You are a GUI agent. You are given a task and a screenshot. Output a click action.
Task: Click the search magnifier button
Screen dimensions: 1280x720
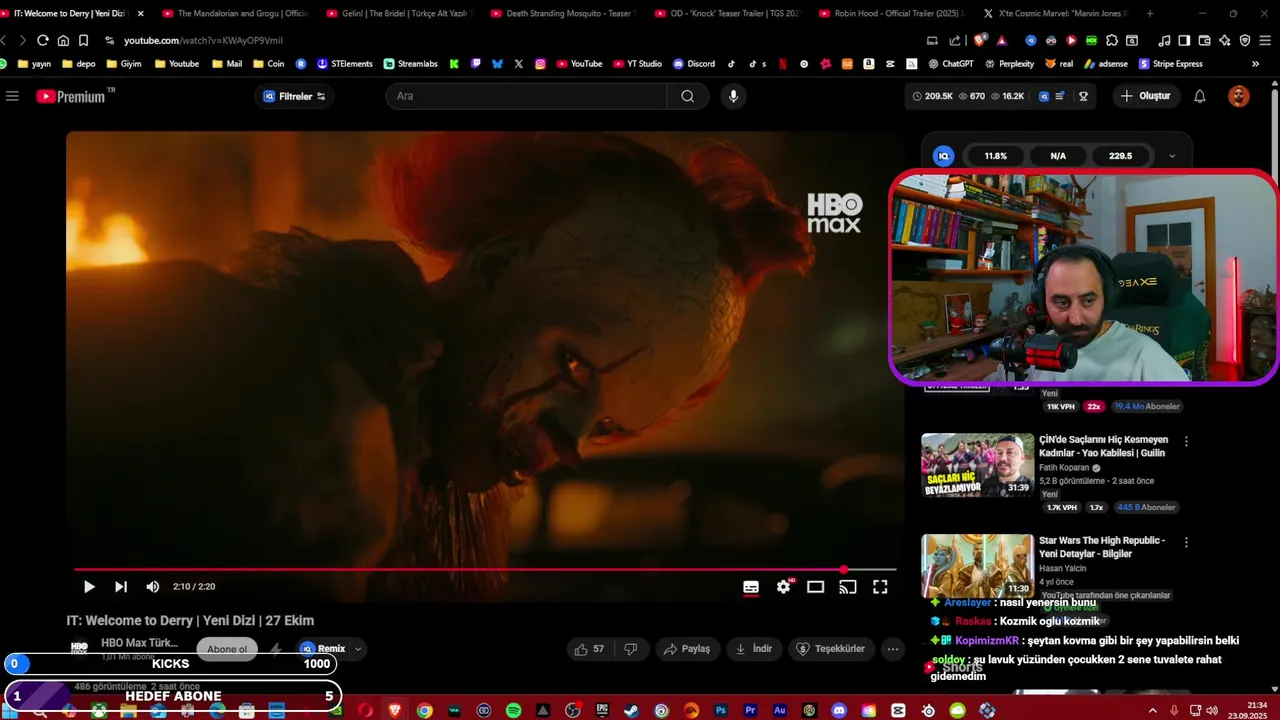pyautogui.click(x=688, y=96)
